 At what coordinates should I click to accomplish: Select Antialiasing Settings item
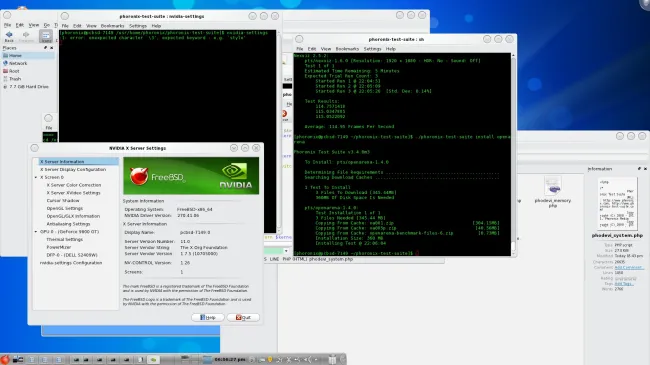click(x=68, y=224)
